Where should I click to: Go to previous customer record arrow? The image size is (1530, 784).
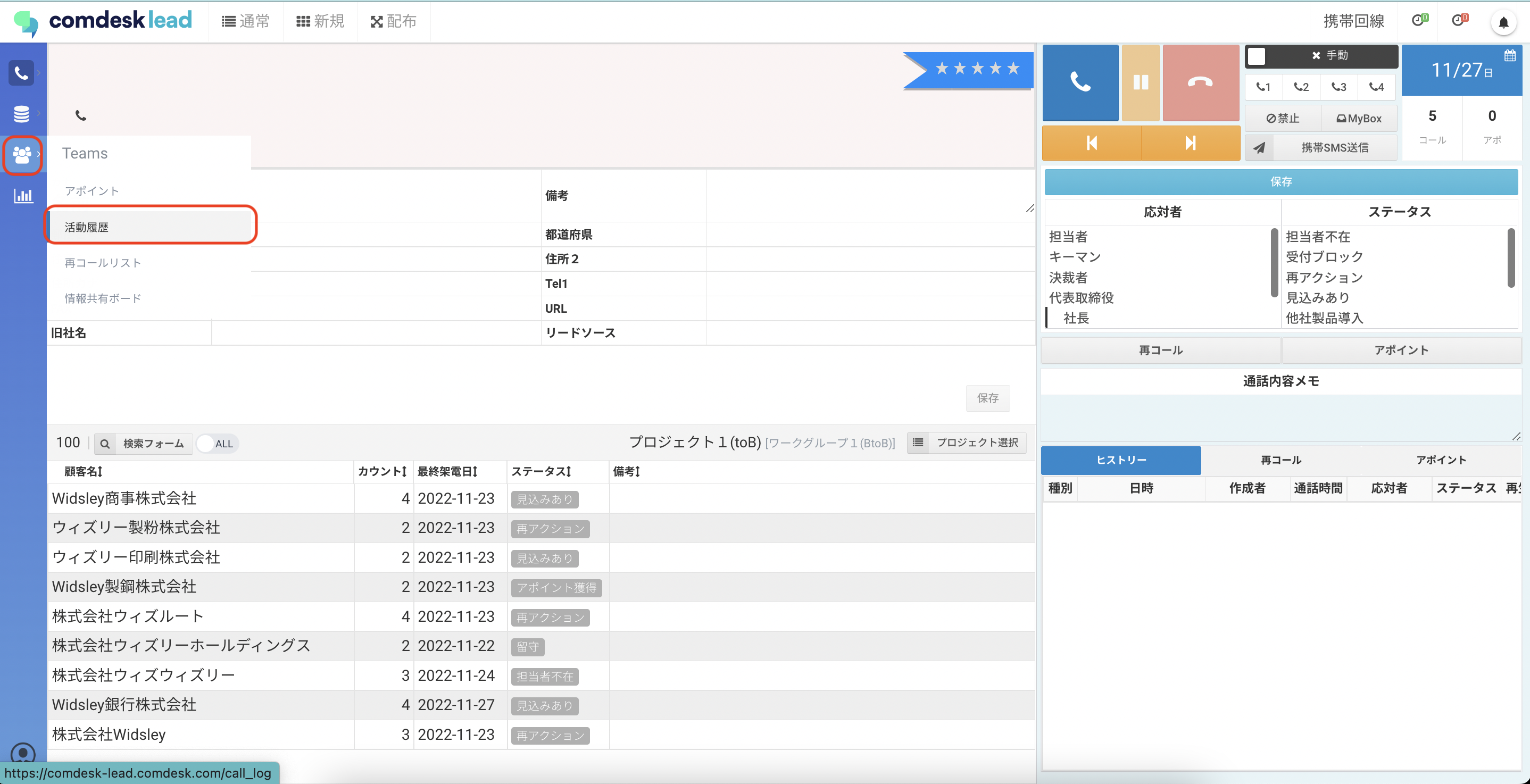click(1091, 143)
